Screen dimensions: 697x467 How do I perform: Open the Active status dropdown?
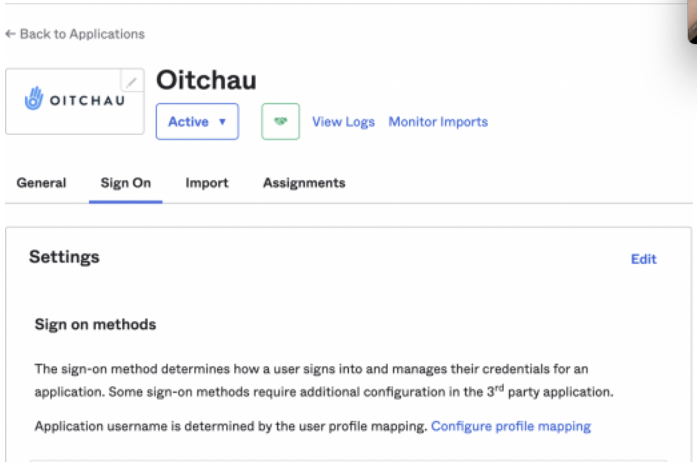(x=197, y=122)
